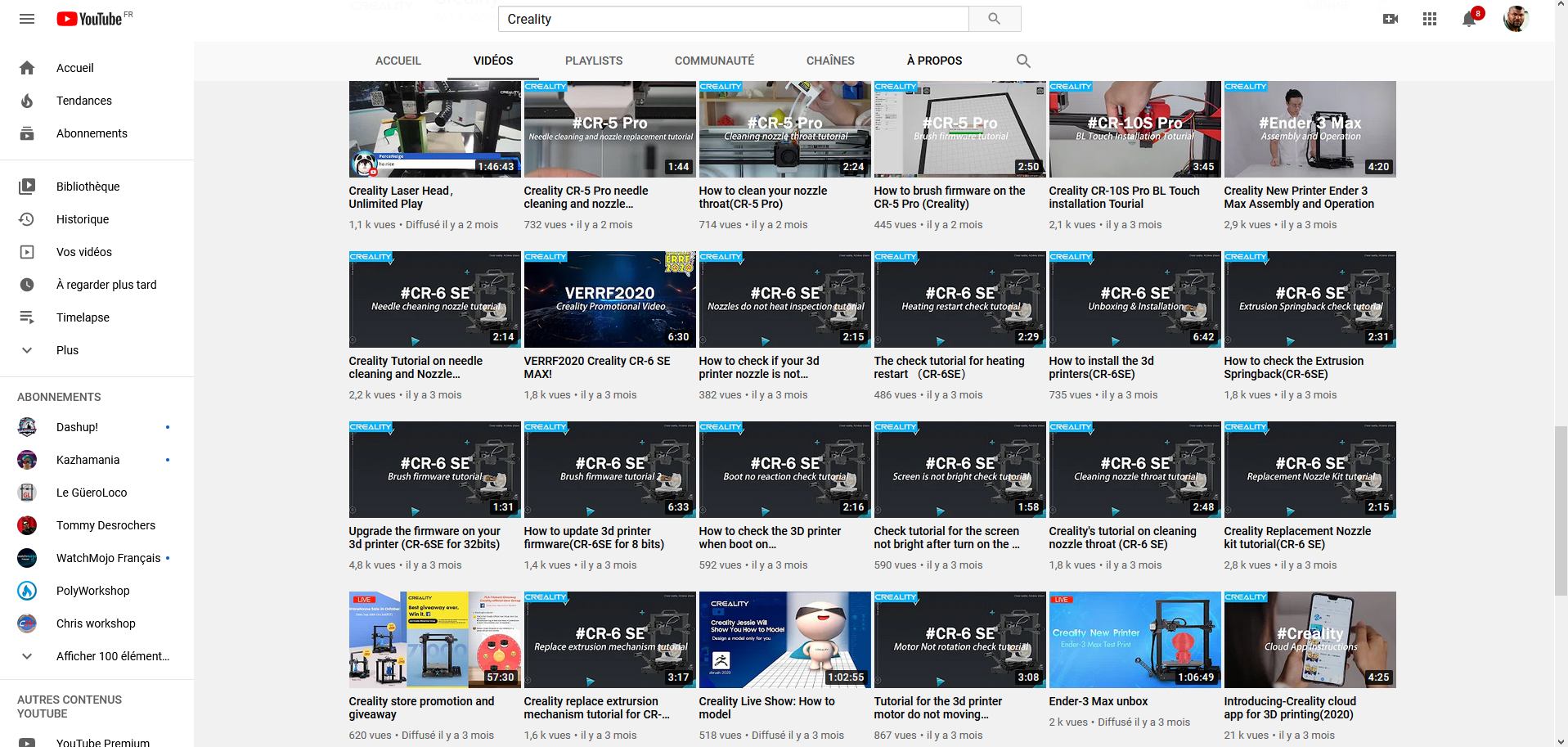Open Chris workshop channel avatar
The image size is (1568, 747).
(27, 623)
